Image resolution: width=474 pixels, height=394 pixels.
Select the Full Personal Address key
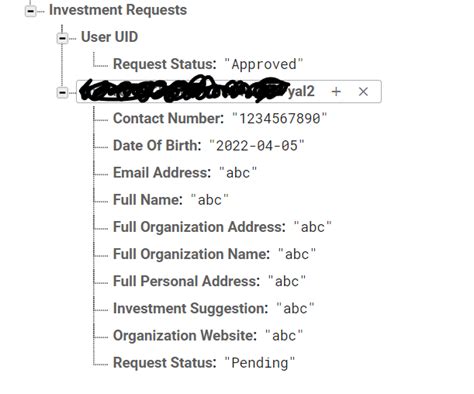point(186,281)
